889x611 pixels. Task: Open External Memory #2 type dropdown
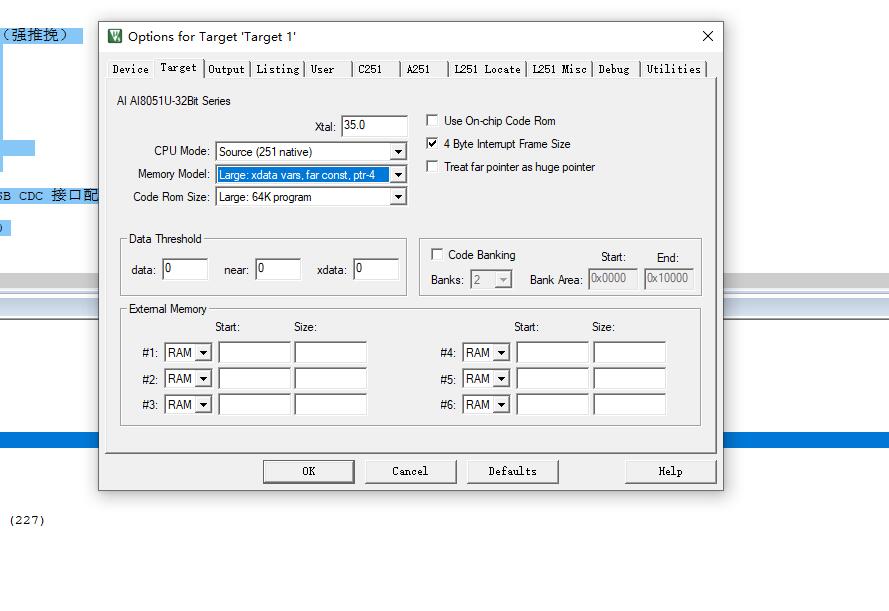pos(204,378)
